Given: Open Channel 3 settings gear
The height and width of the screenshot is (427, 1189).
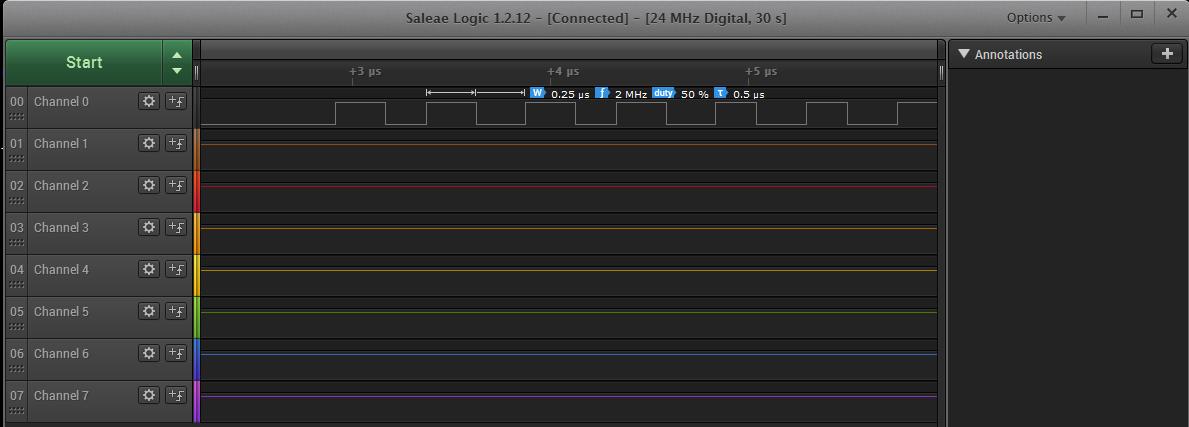Looking at the screenshot, I should pos(149,227).
